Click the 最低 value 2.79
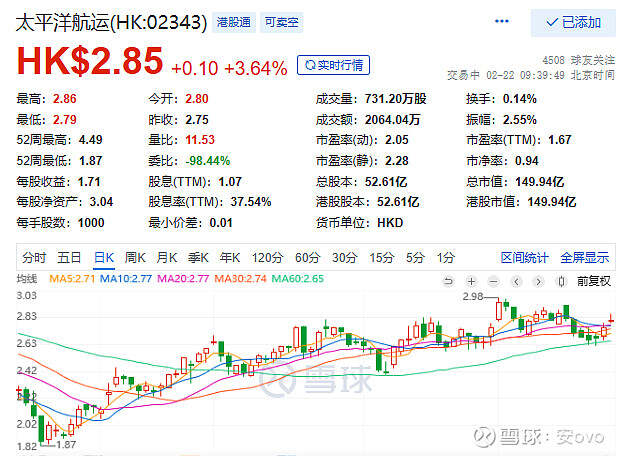This screenshot has height=456, width=623. pos(65,120)
